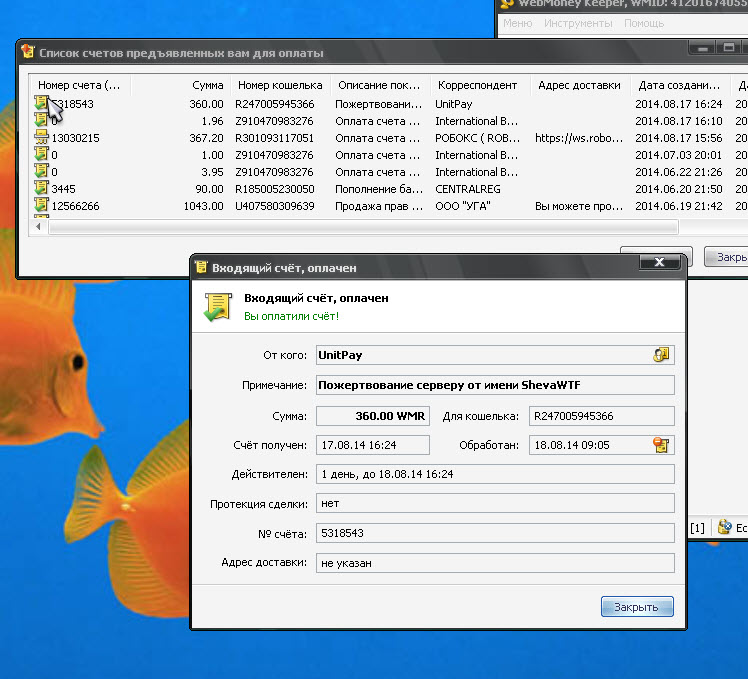The image size is (748, 679).
Task: Select the Продажа прав description cell
Action: 379,206
